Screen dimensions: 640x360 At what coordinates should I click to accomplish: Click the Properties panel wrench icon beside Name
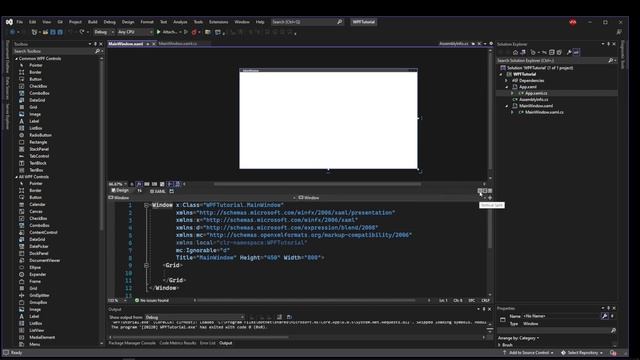pos(604,316)
